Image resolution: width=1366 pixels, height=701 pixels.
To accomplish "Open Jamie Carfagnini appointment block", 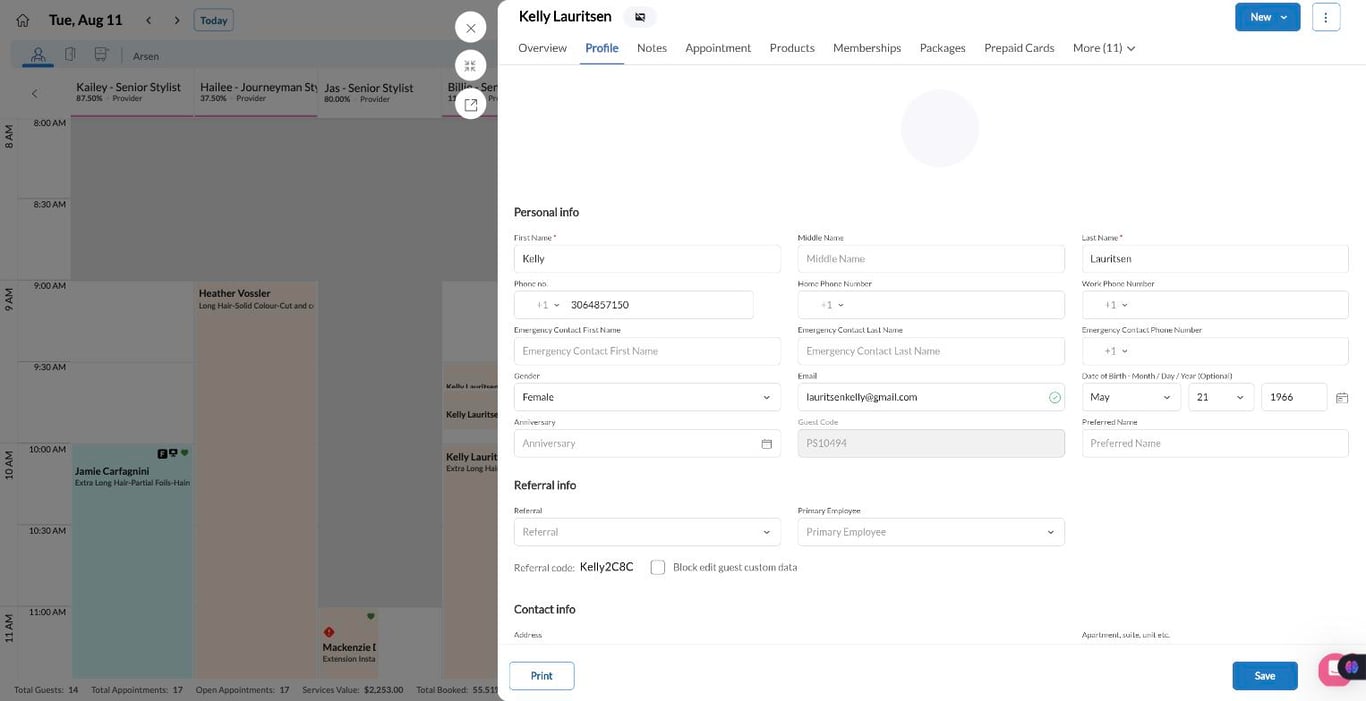I will click(x=132, y=562).
